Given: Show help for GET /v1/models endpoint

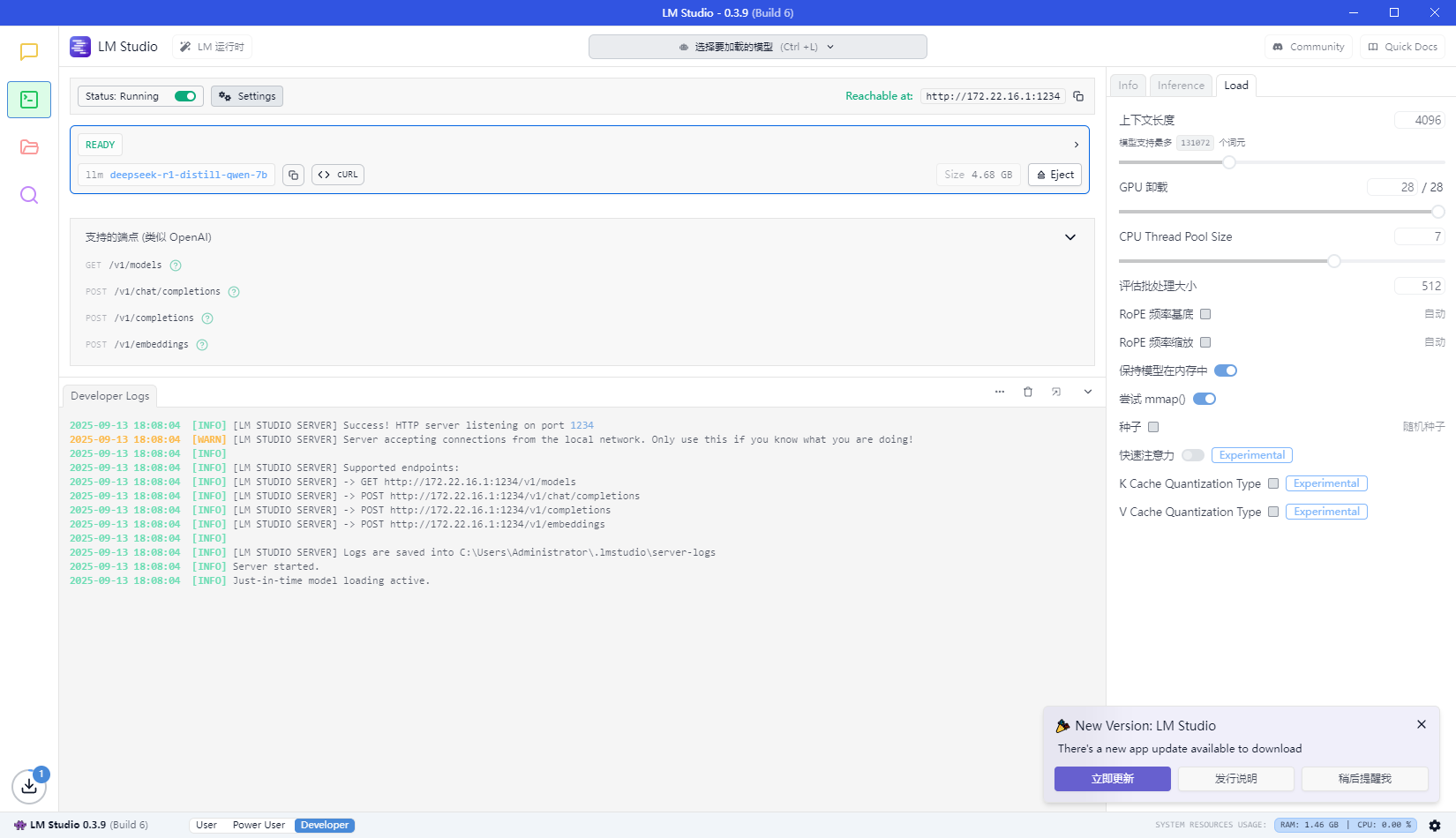Looking at the screenshot, I should [x=176, y=266].
